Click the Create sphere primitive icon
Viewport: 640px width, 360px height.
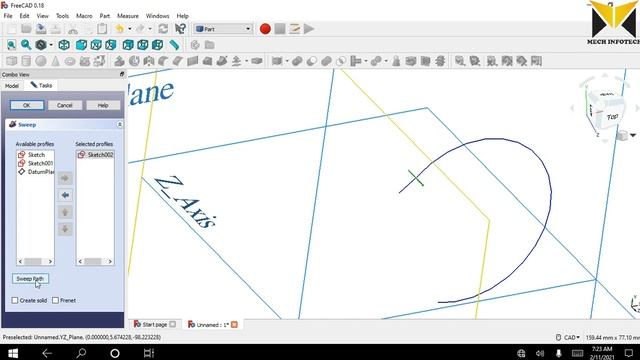coord(41,61)
